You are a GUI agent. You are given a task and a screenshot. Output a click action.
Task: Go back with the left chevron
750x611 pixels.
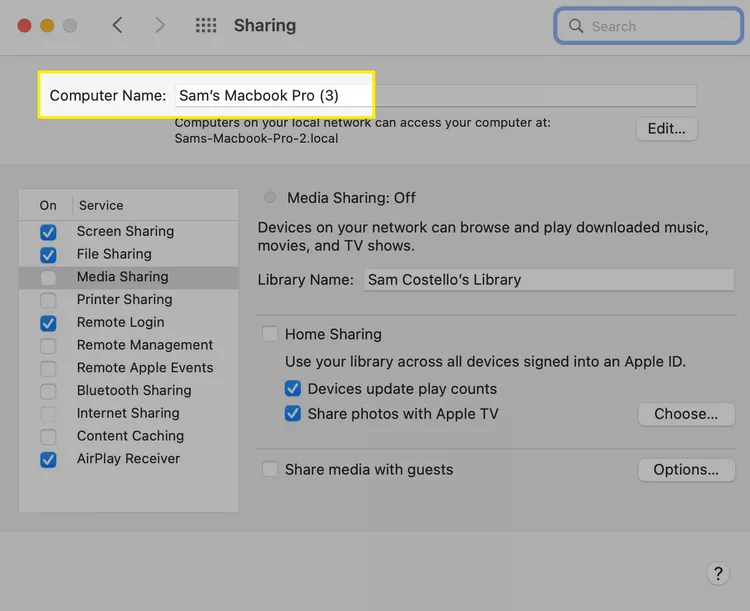click(118, 25)
